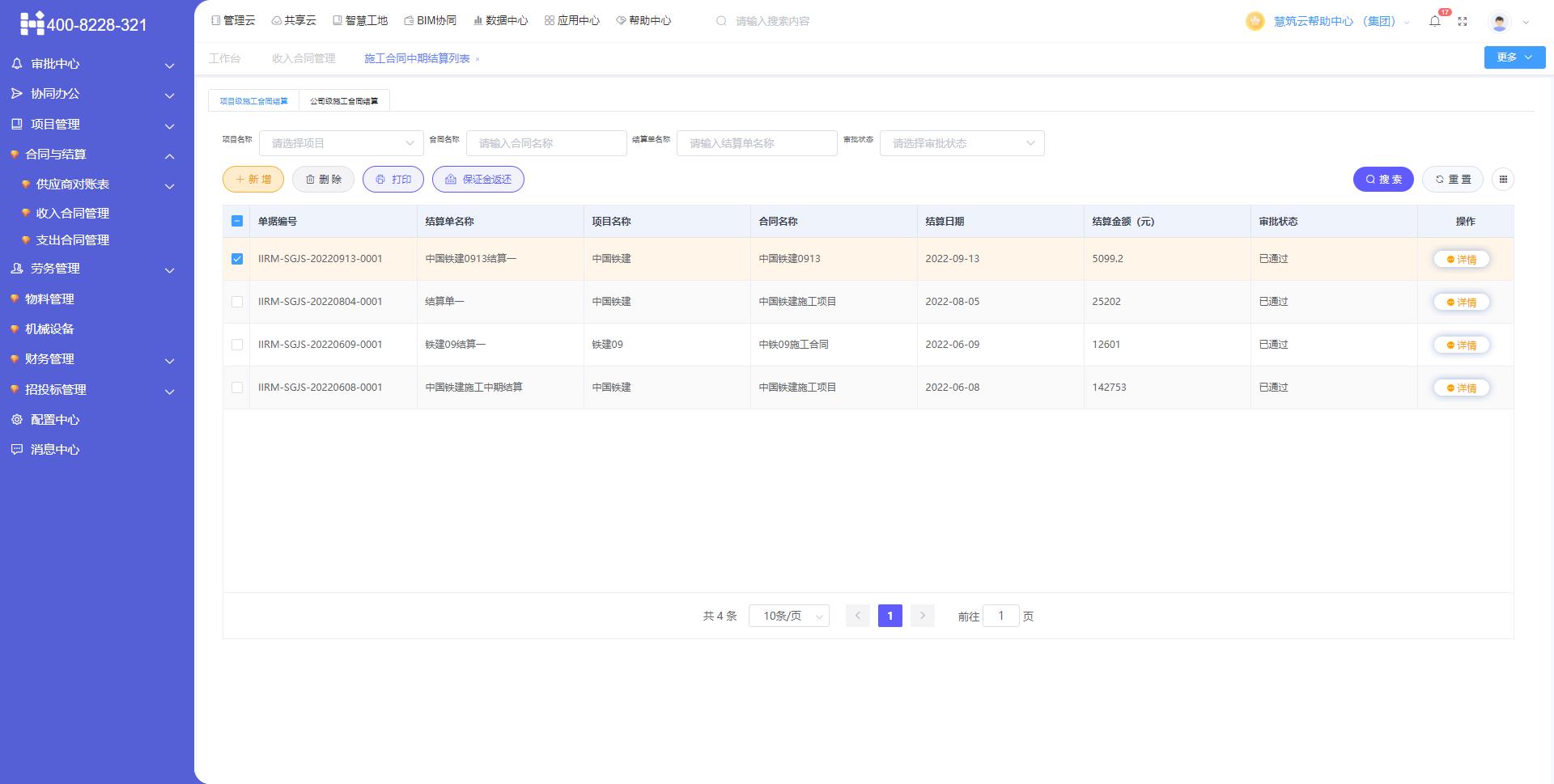Open the user avatar menu

1499,22
